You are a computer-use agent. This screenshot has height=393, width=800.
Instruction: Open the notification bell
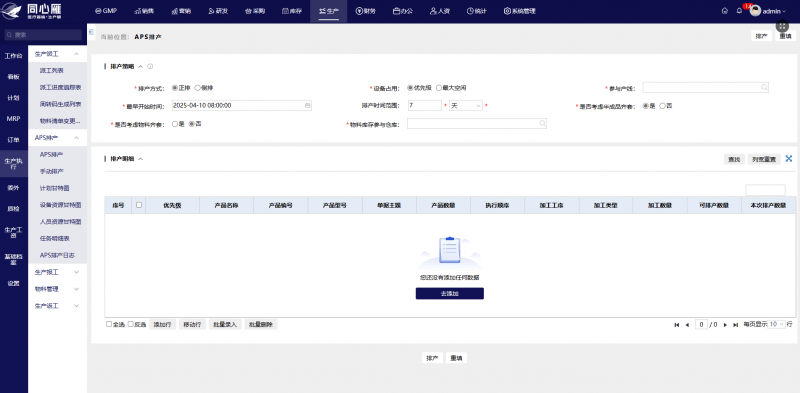click(739, 11)
